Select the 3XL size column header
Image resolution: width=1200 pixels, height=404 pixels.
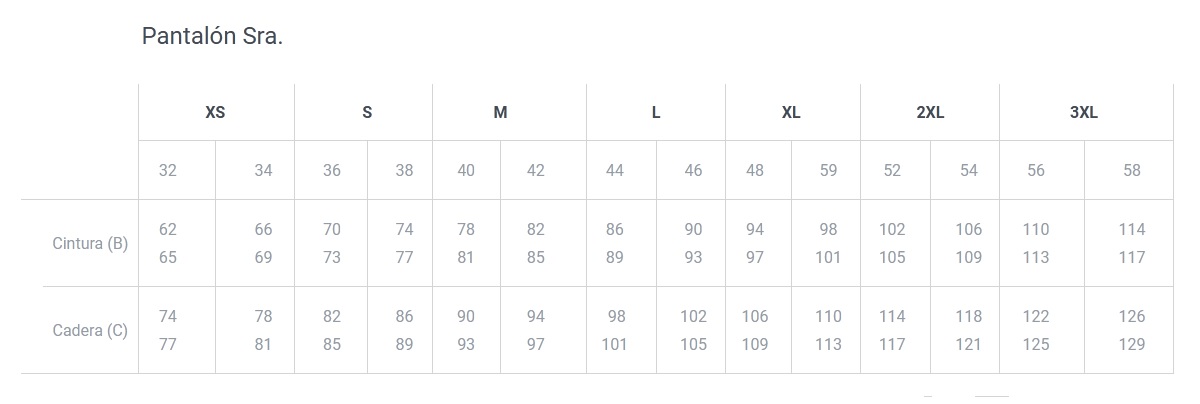click(1084, 113)
